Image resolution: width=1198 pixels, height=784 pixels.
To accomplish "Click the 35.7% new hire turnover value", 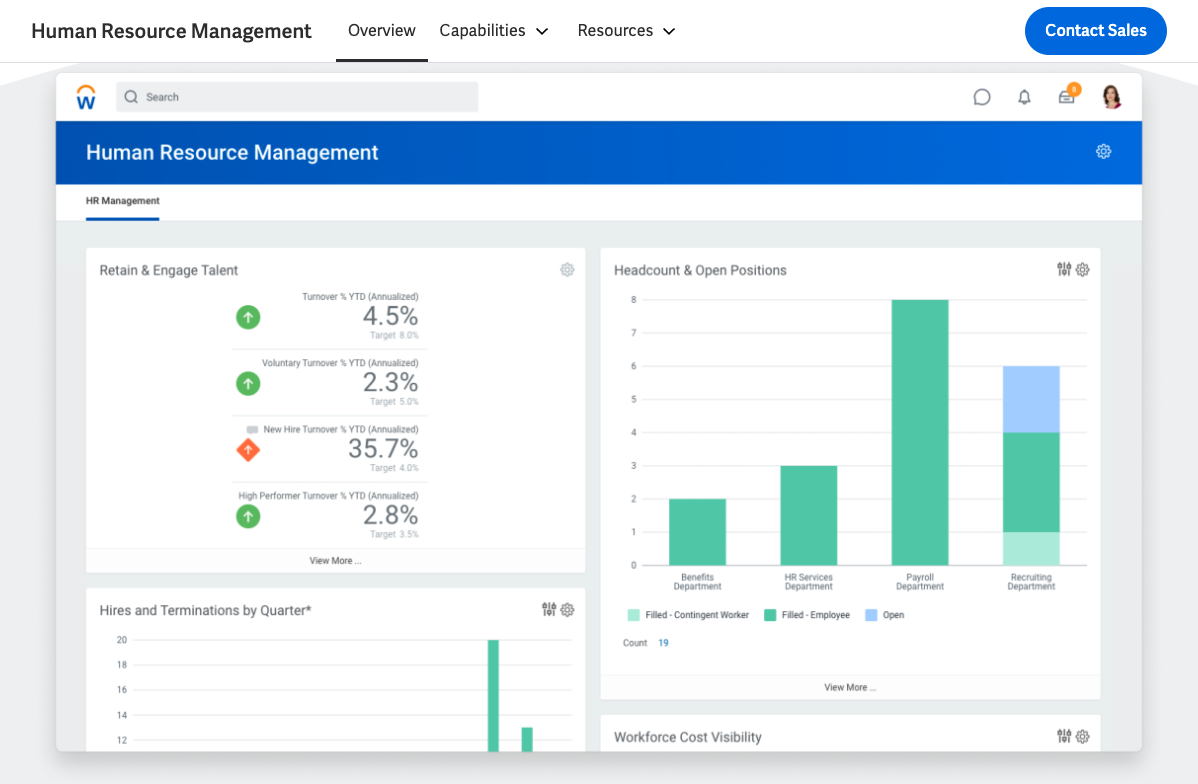I will (383, 449).
